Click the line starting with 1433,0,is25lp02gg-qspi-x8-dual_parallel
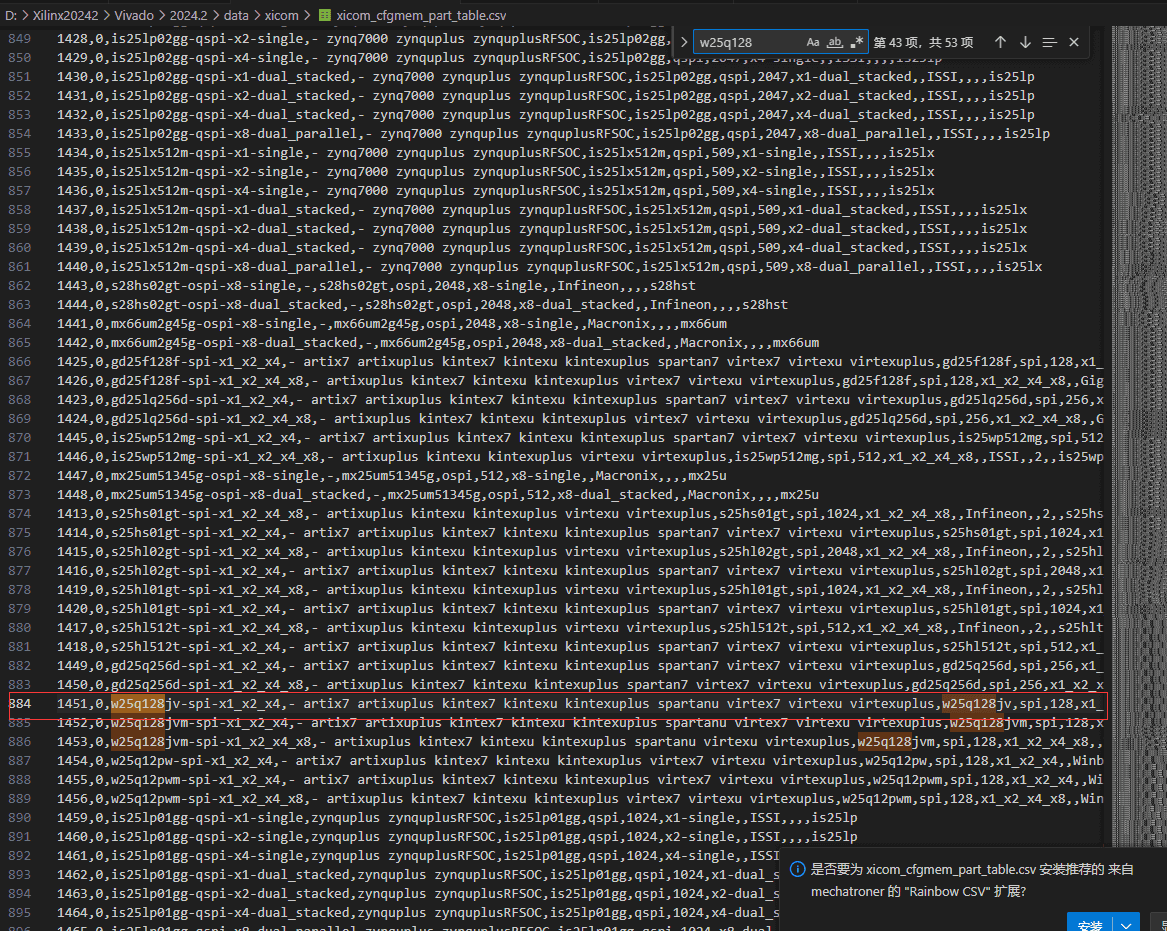Screen dimensions: 1167x931 [554, 134]
